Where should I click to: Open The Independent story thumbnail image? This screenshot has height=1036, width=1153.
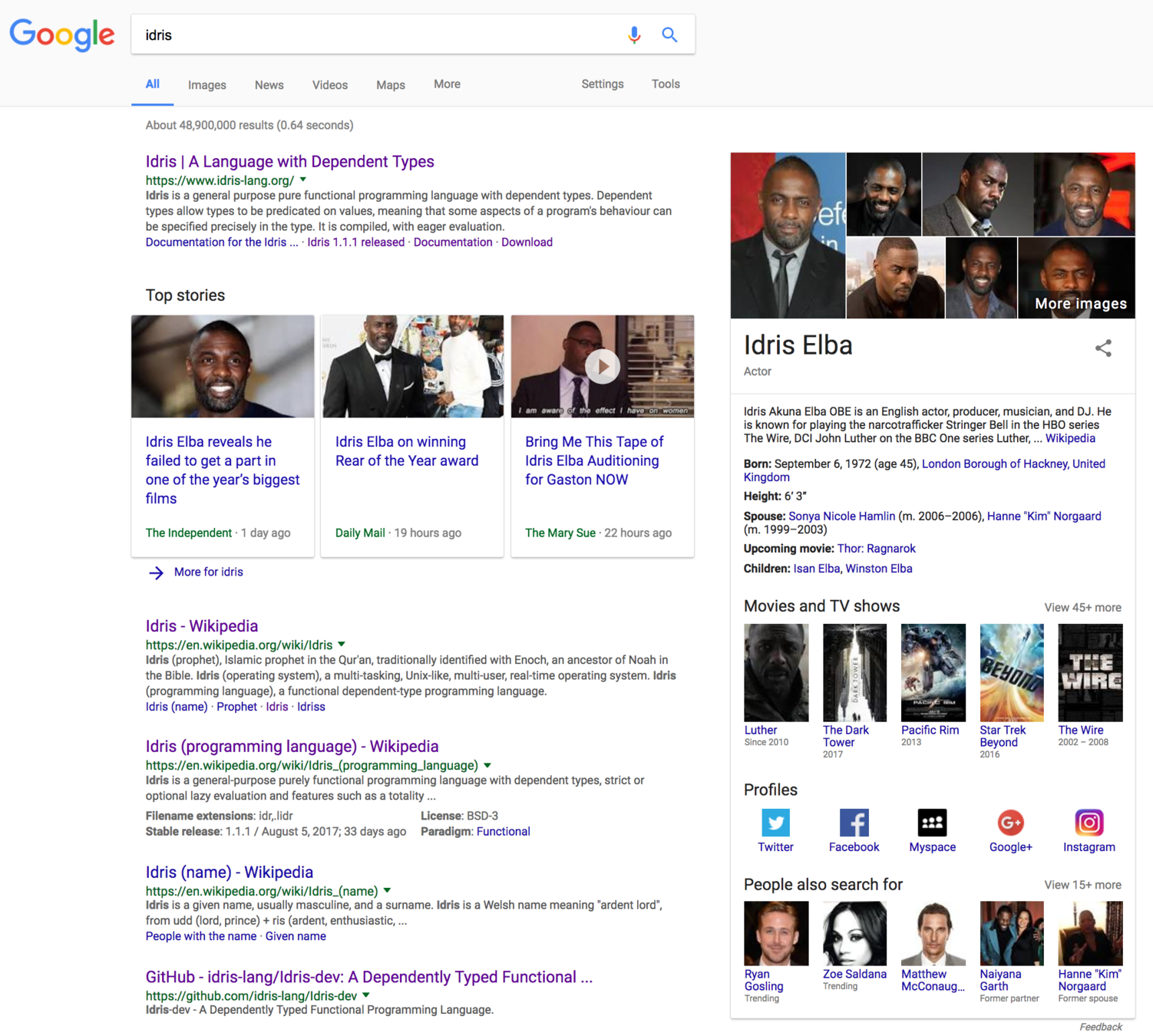click(223, 367)
